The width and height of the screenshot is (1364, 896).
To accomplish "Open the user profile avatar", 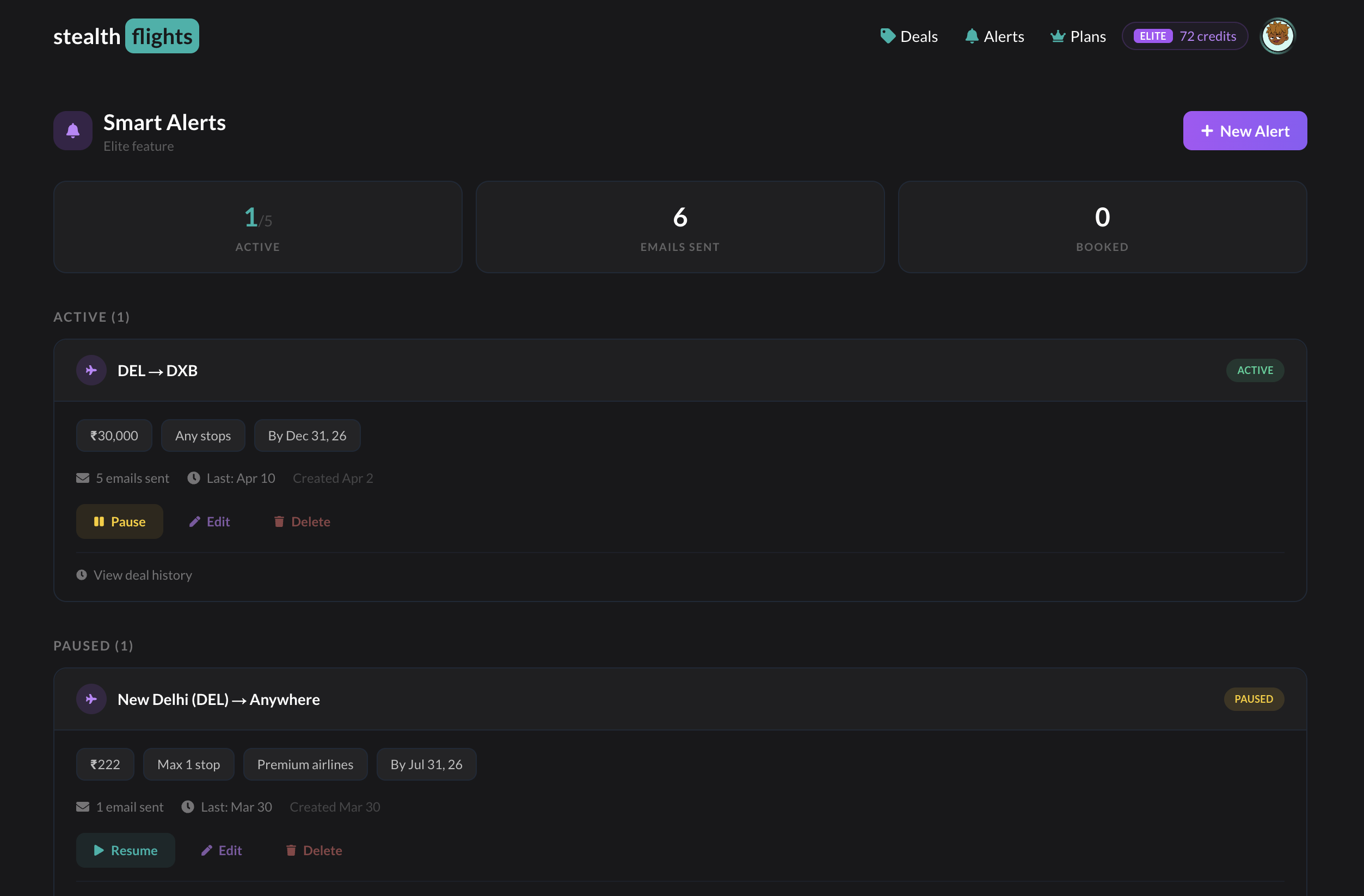I will click(x=1277, y=36).
